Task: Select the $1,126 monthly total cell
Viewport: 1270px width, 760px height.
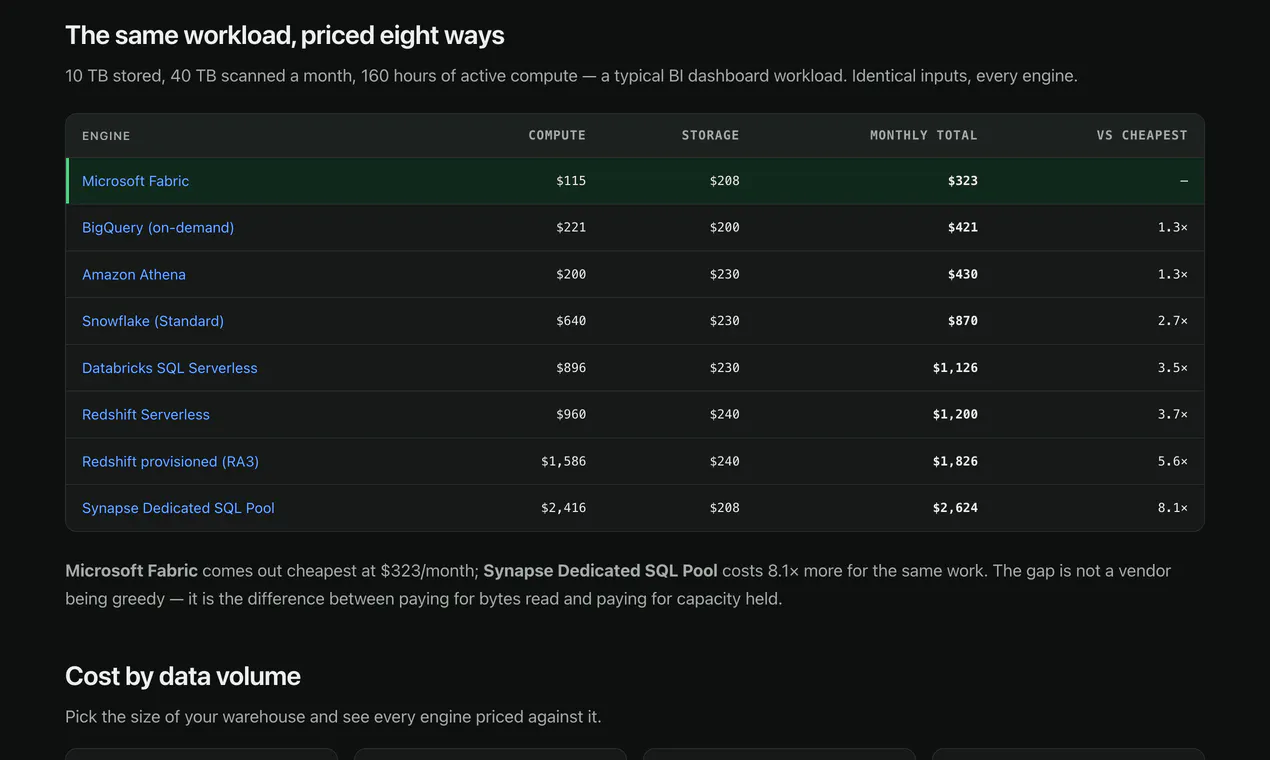Action: coord(955,368)
